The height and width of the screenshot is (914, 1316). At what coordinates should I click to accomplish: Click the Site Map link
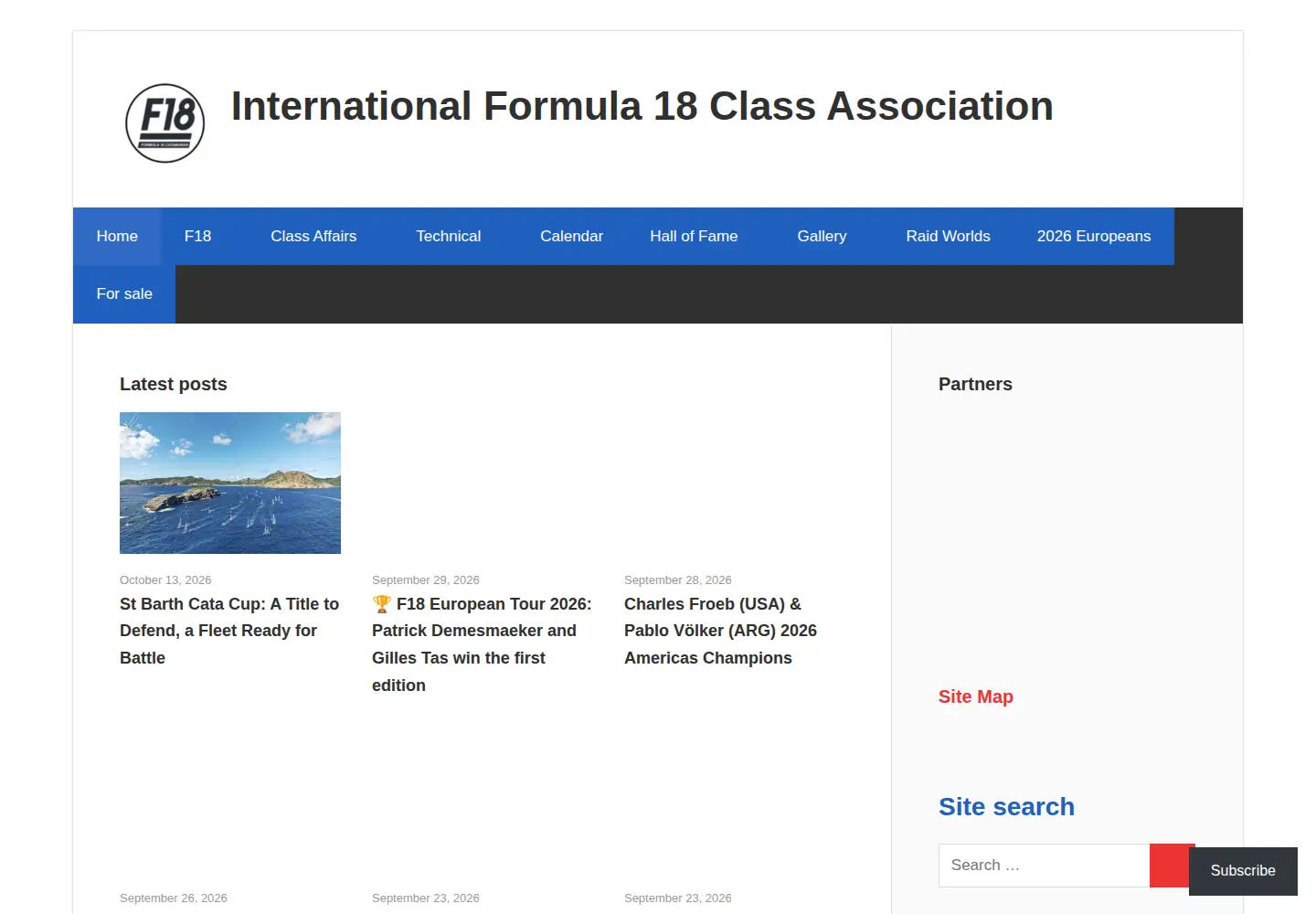point(975,696)
